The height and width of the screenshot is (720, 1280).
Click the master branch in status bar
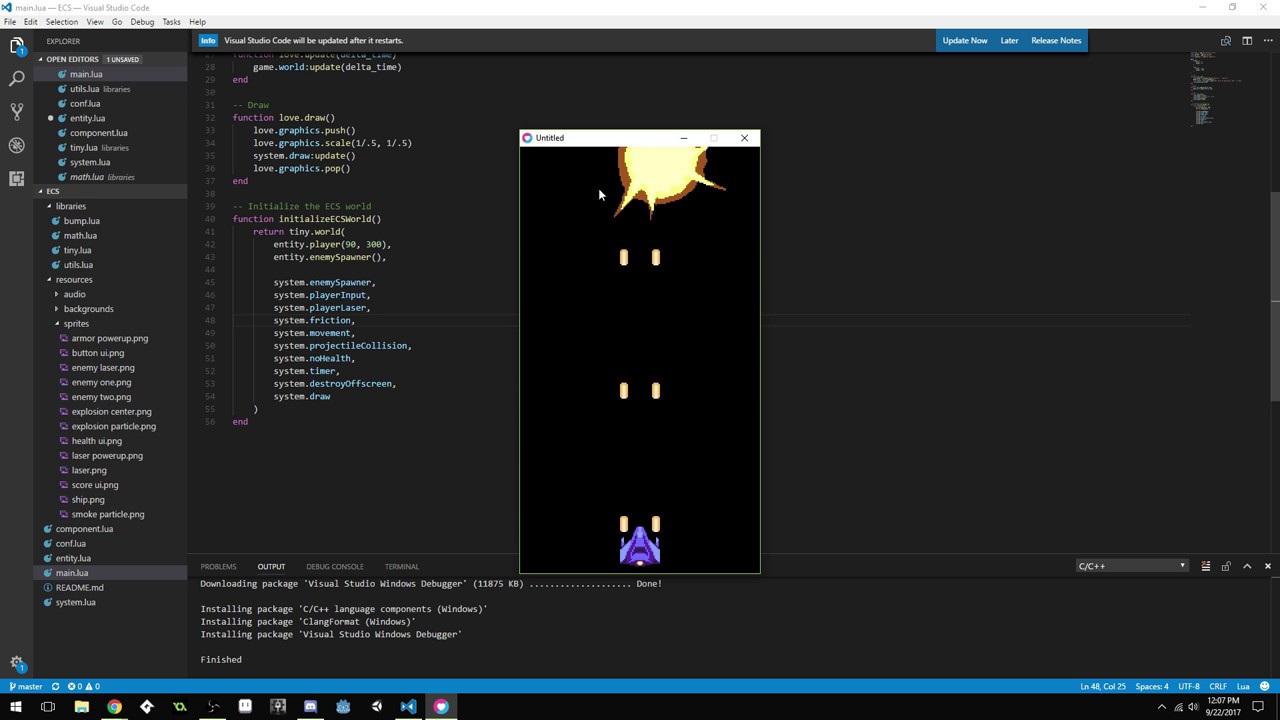[26, 687]
